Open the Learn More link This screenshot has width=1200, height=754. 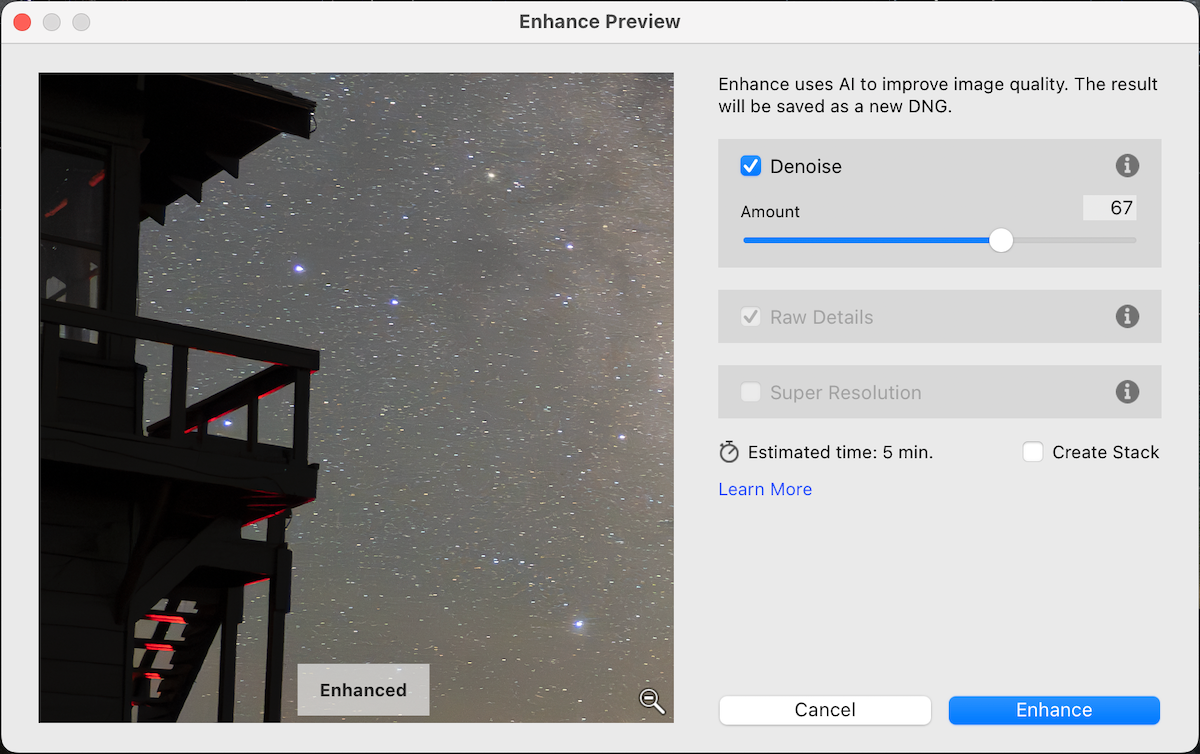[764, 489]
